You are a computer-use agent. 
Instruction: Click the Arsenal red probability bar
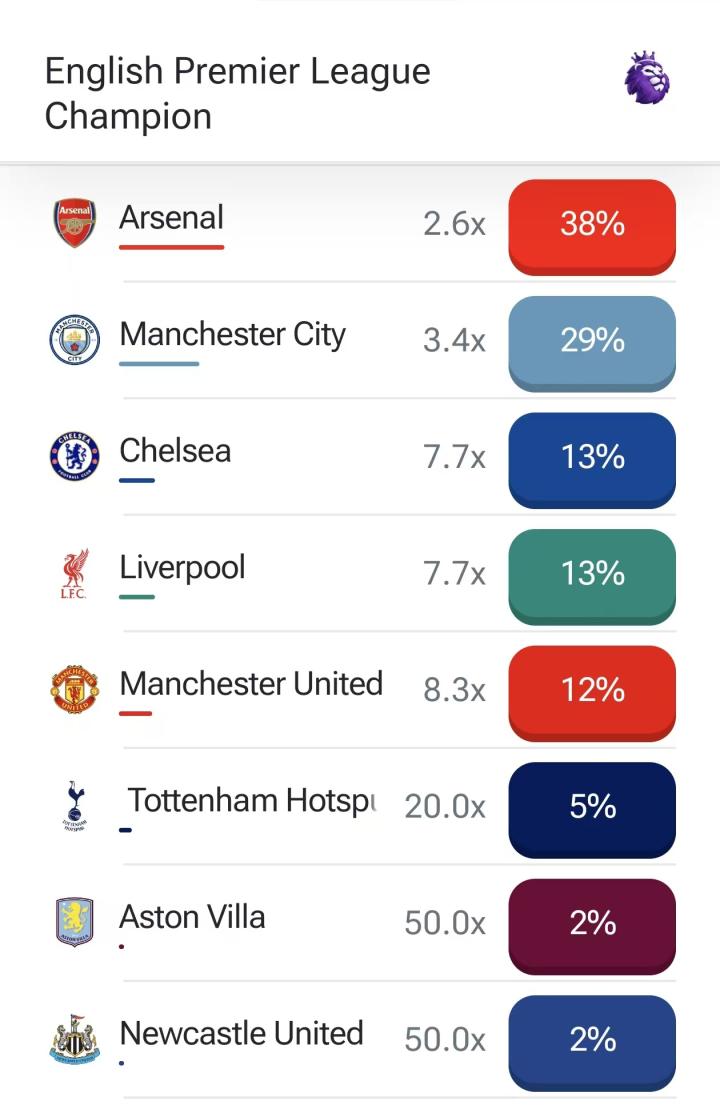pos(171,247)
